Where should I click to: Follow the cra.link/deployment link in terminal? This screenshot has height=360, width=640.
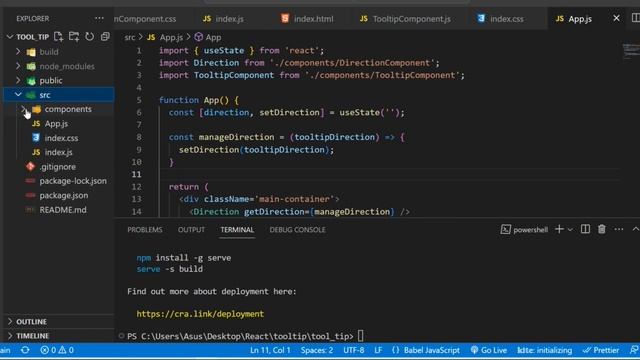coord(200,314)
